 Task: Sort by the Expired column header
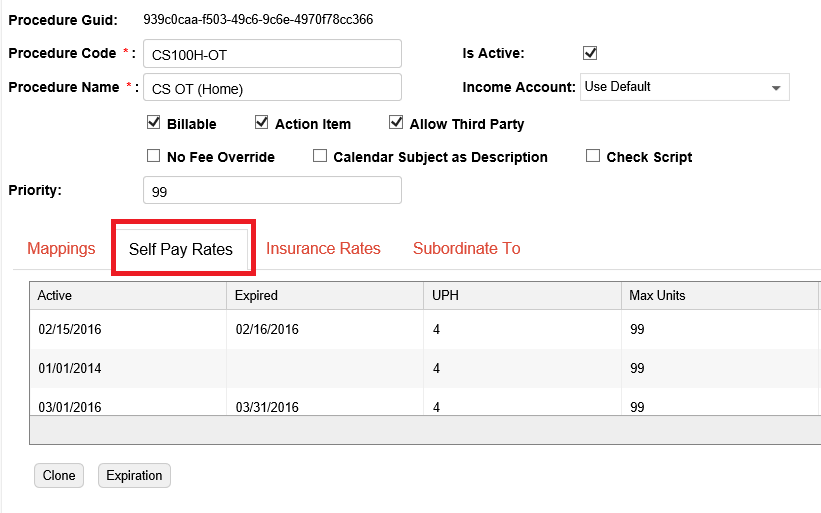(x=325, y=296)
